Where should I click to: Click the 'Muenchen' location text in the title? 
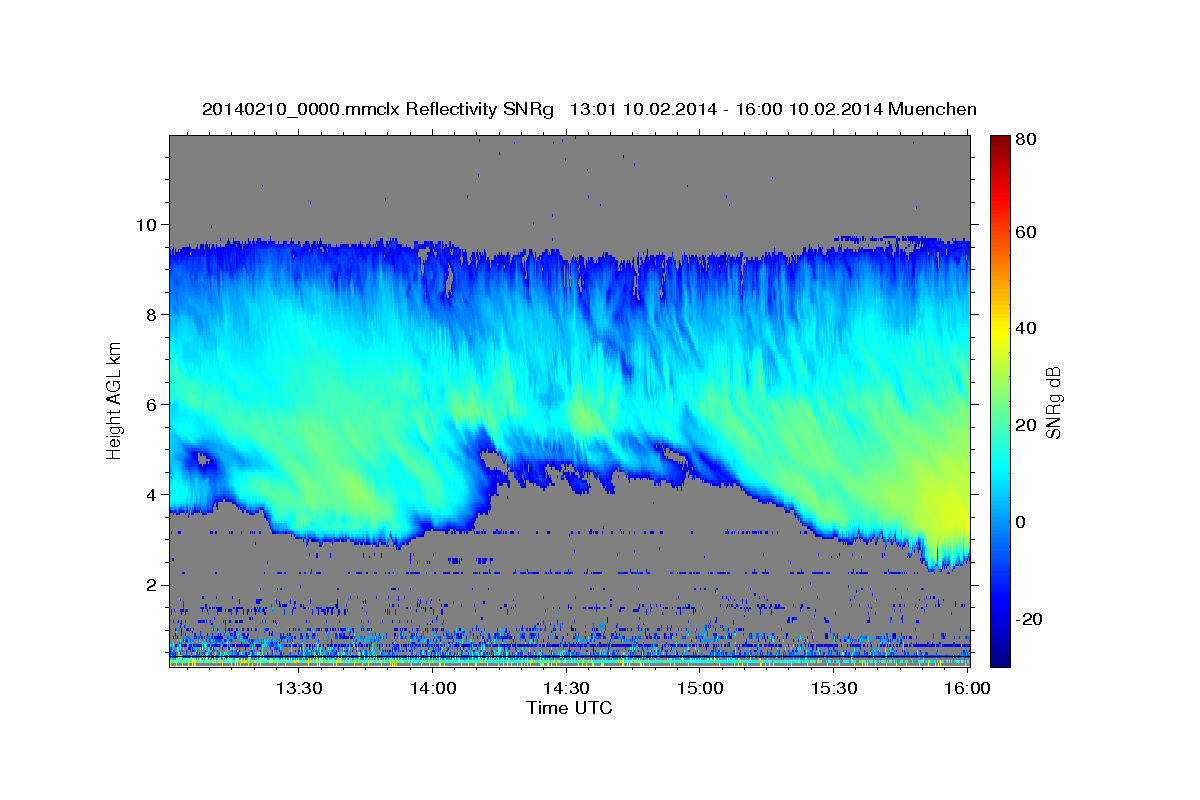[931, 109]
